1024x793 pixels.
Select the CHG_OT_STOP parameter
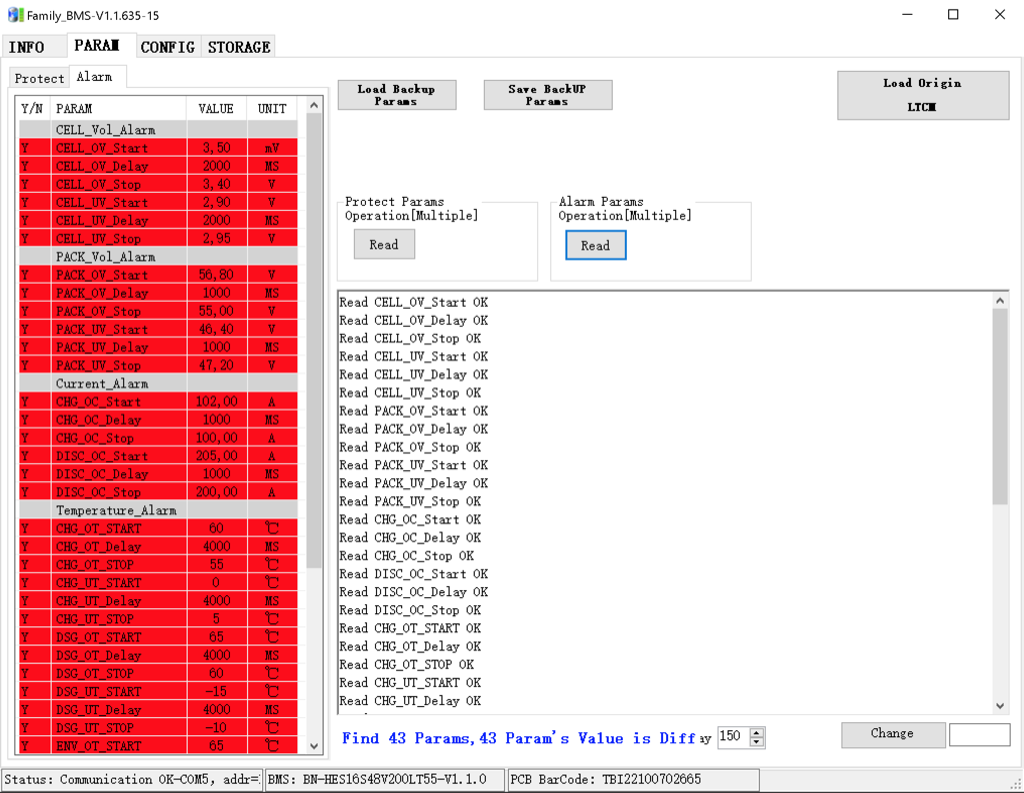(158, 564)
